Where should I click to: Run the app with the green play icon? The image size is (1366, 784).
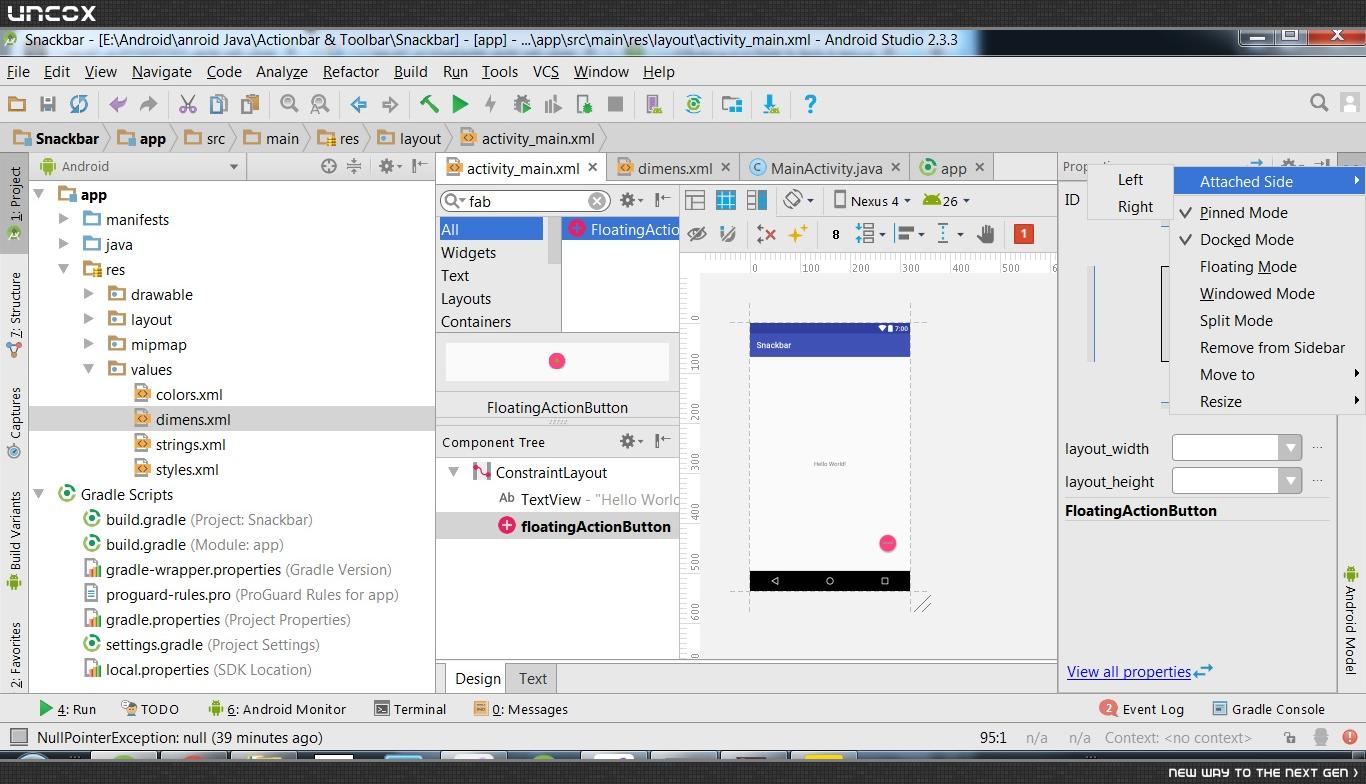tap(460, 104)
